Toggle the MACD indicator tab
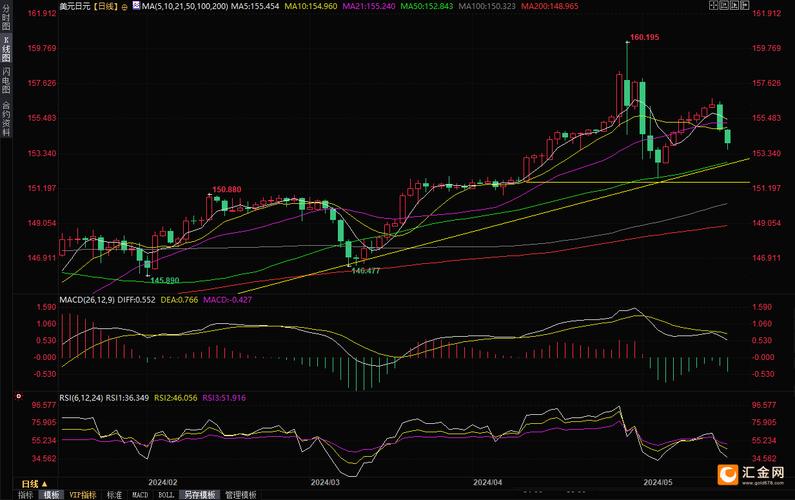The image size is (795, 500). [x=141, y=494]
